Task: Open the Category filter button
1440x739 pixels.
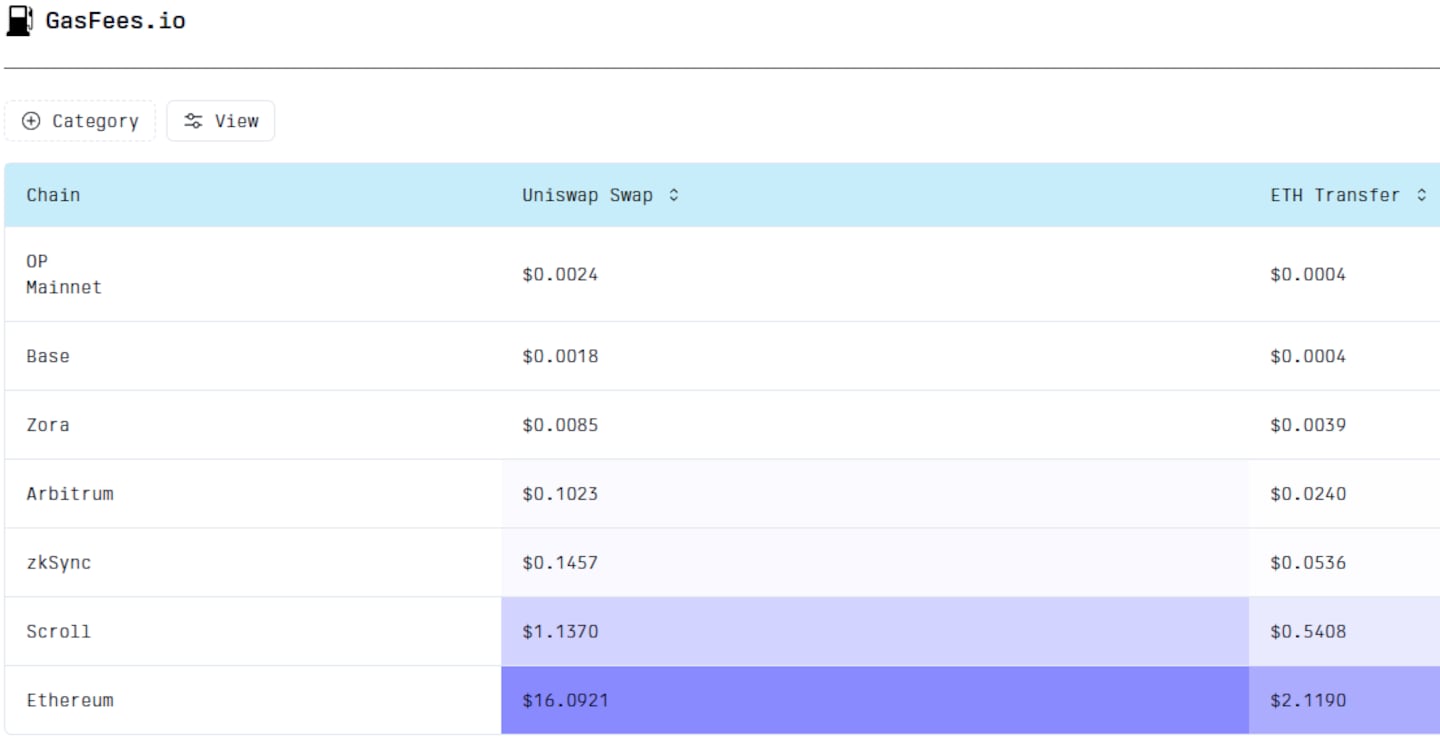Action: [x=80, y=121]
